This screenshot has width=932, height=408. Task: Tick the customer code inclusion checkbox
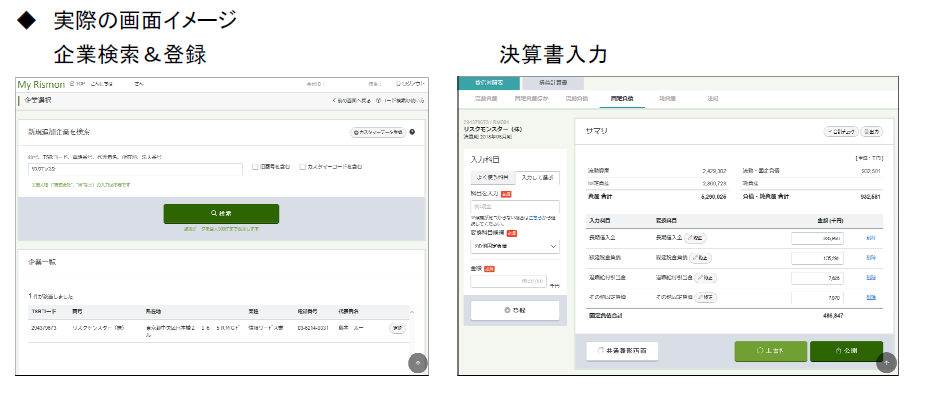(303, 167)
